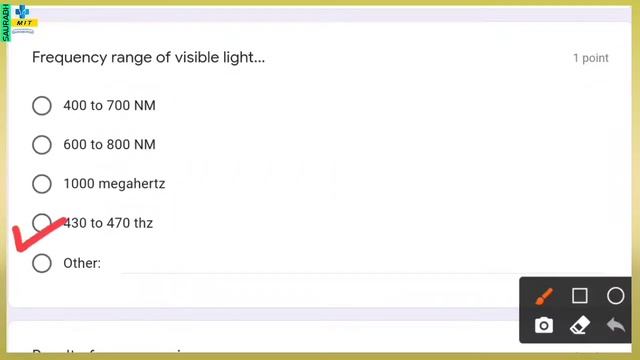Click the SAURABH green side label
This screenshot has width=640, height=360.
coord(5,23)
